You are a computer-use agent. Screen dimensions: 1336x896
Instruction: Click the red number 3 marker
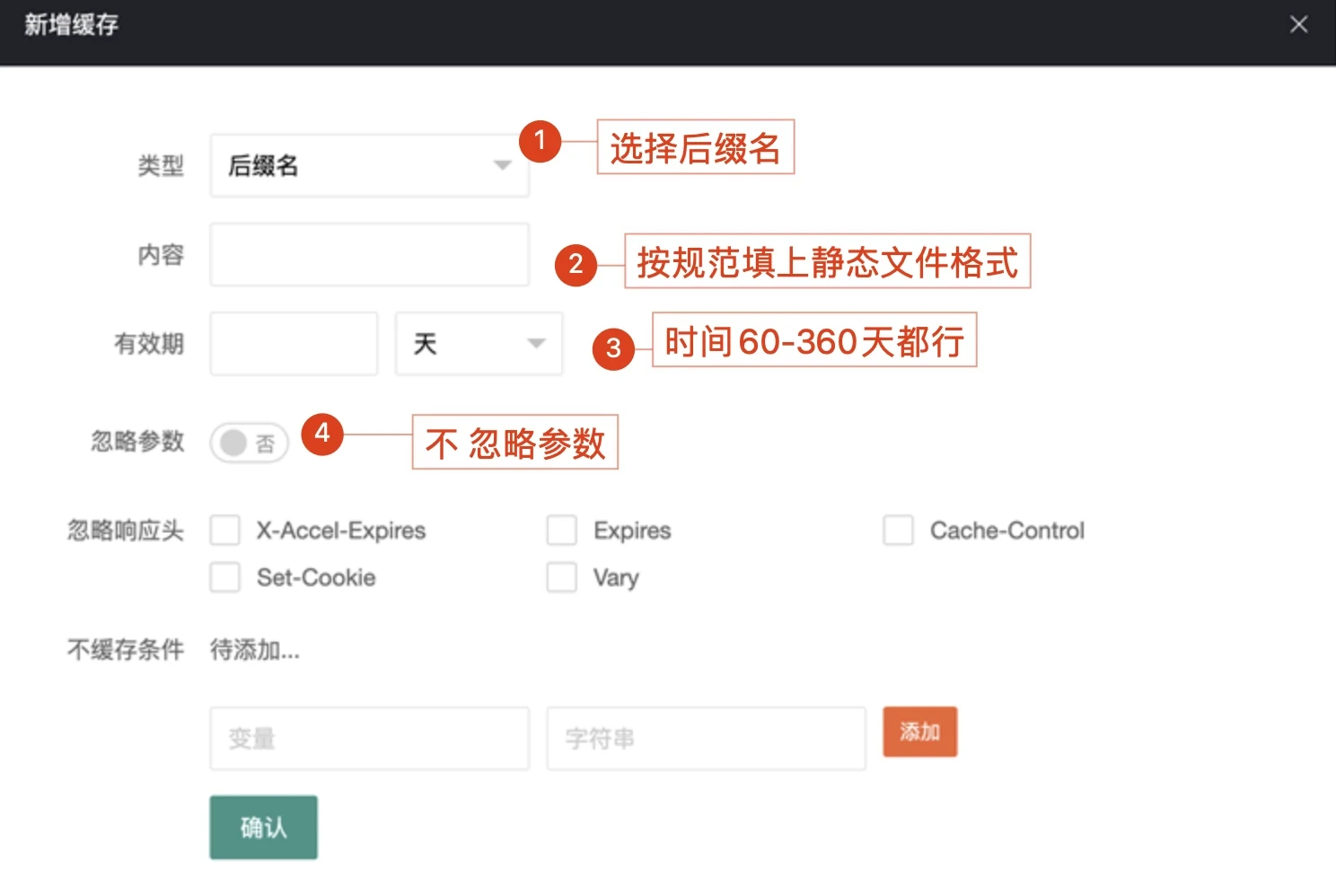coord(613,347)
